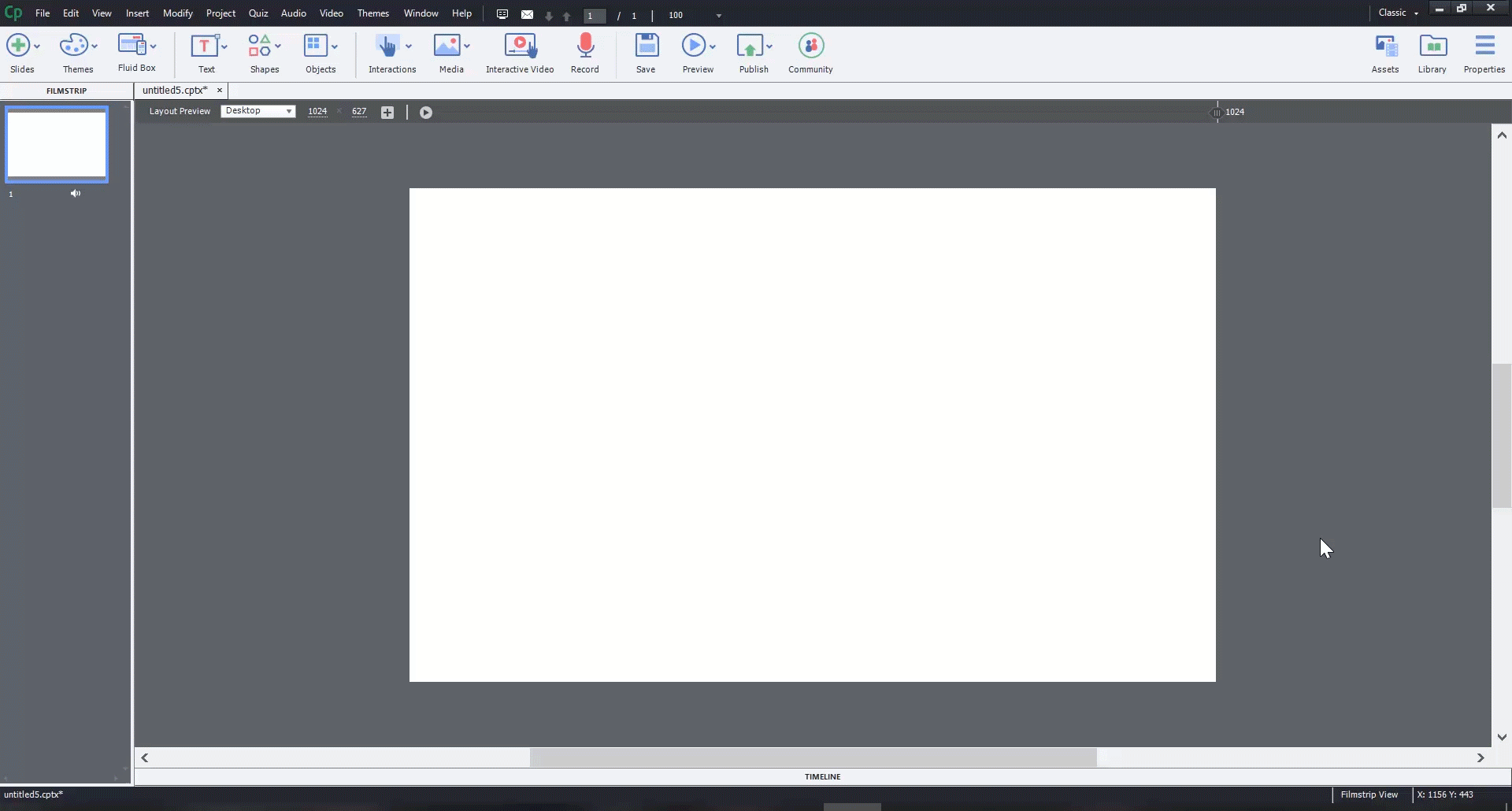Screen dimensions: 1512x811
Task: Open the Insert menu
Action: [137, 13]
